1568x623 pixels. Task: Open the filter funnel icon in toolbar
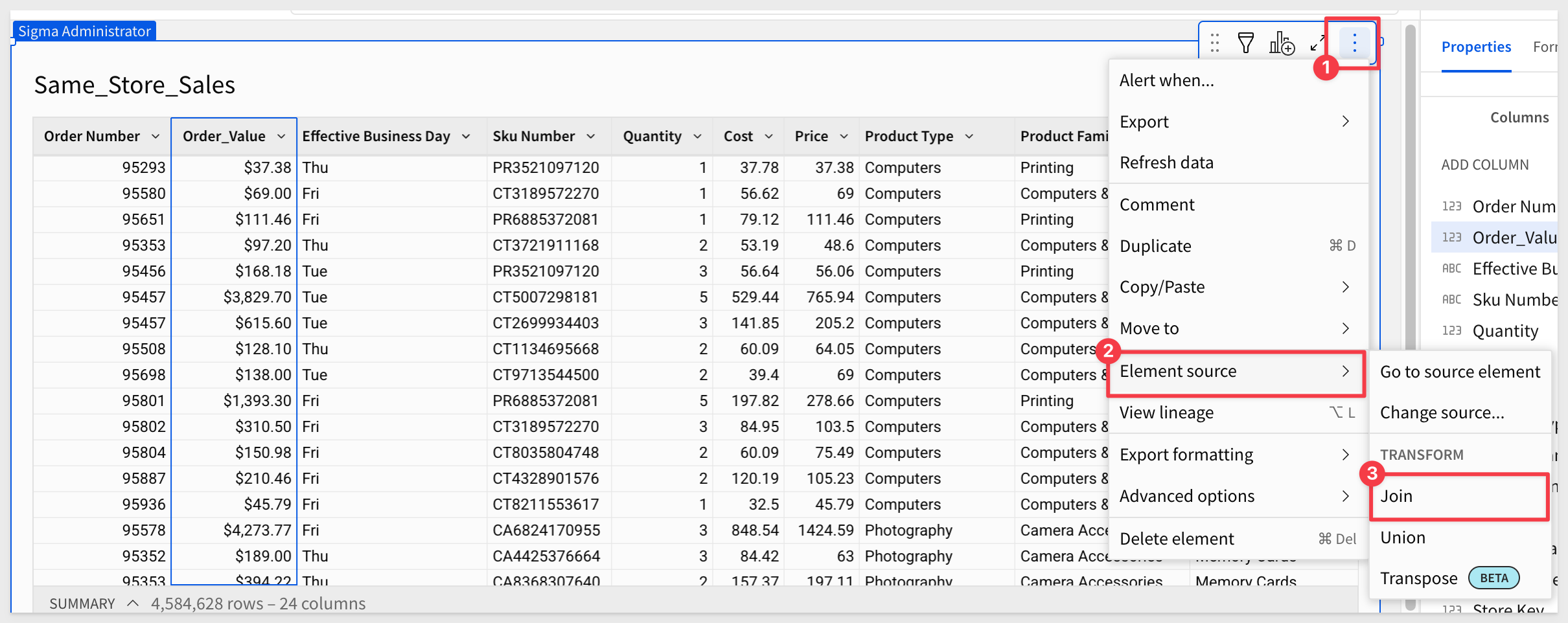click(x=1245, y=43)
